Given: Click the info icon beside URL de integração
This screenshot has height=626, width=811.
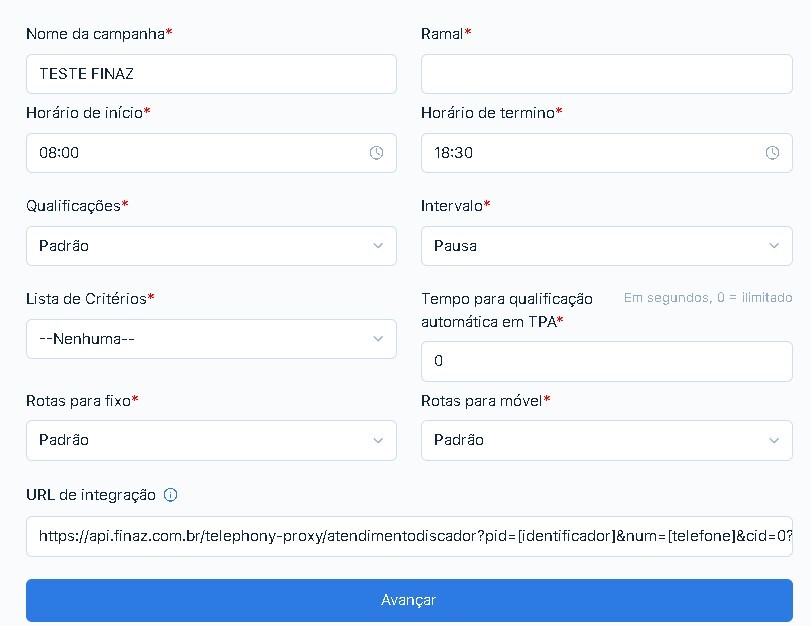Looking at the screenshot, I should pos(171,495).
